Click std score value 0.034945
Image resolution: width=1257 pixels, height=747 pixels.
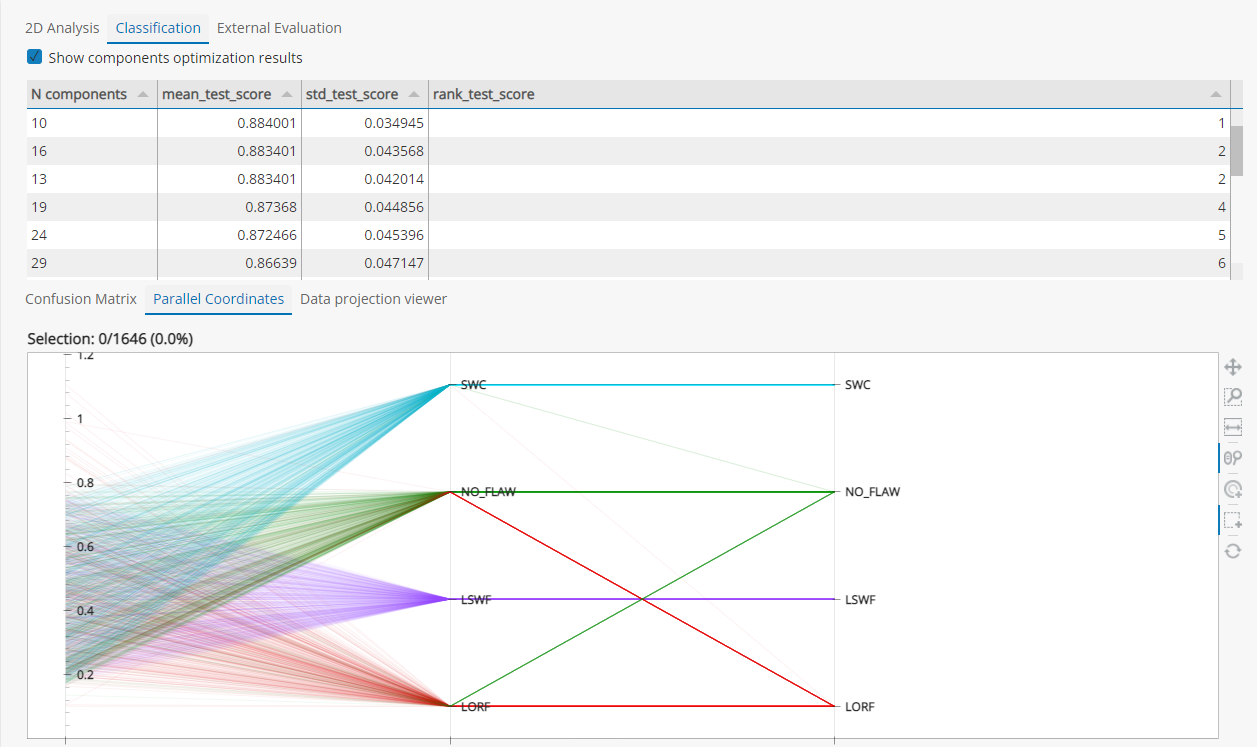pos(394,123)
